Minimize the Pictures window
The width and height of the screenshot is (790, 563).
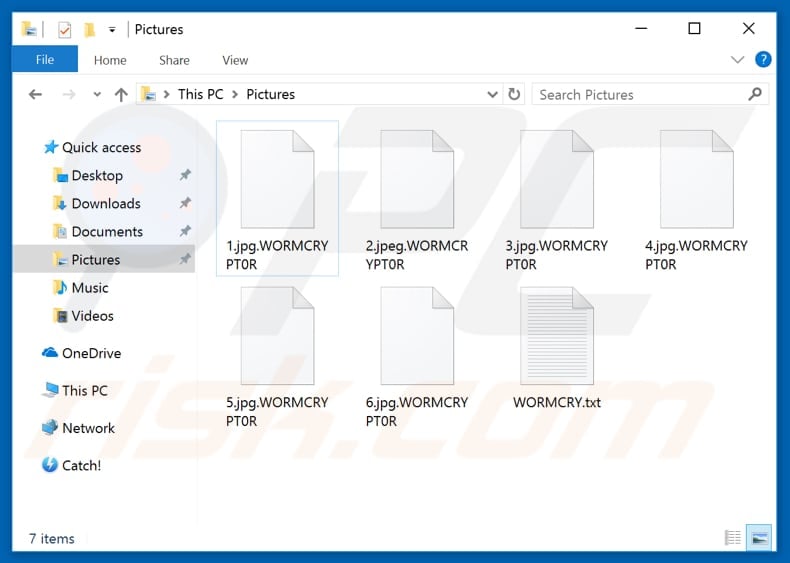click(x=641, y=29)
